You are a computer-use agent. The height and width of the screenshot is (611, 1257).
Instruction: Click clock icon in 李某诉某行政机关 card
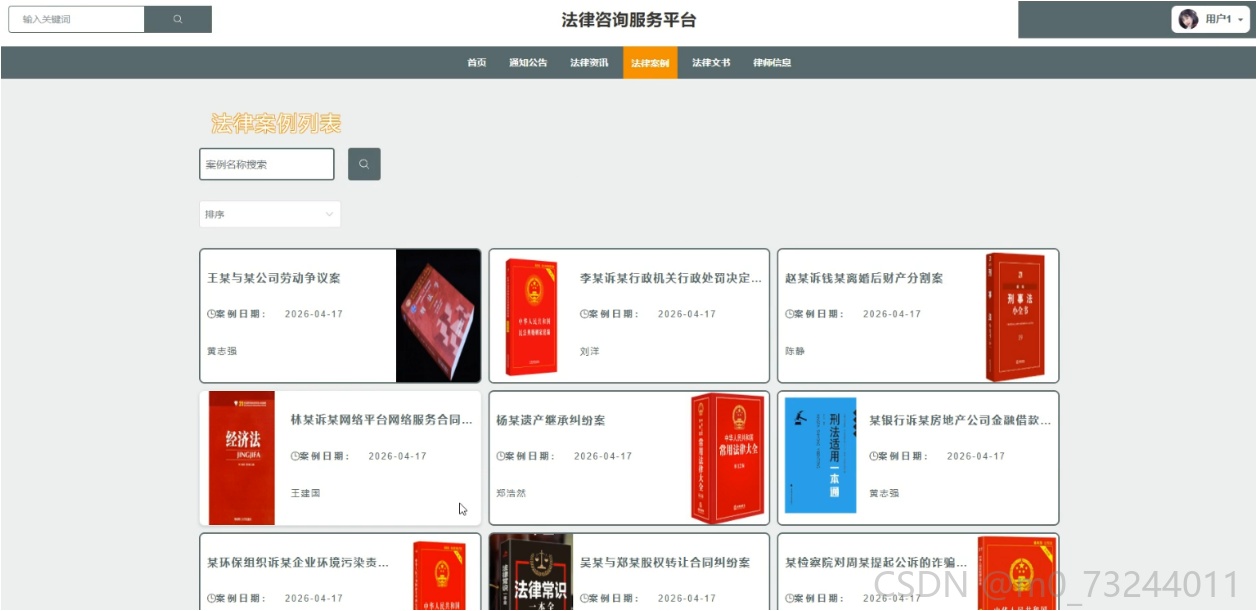(584, 314)
